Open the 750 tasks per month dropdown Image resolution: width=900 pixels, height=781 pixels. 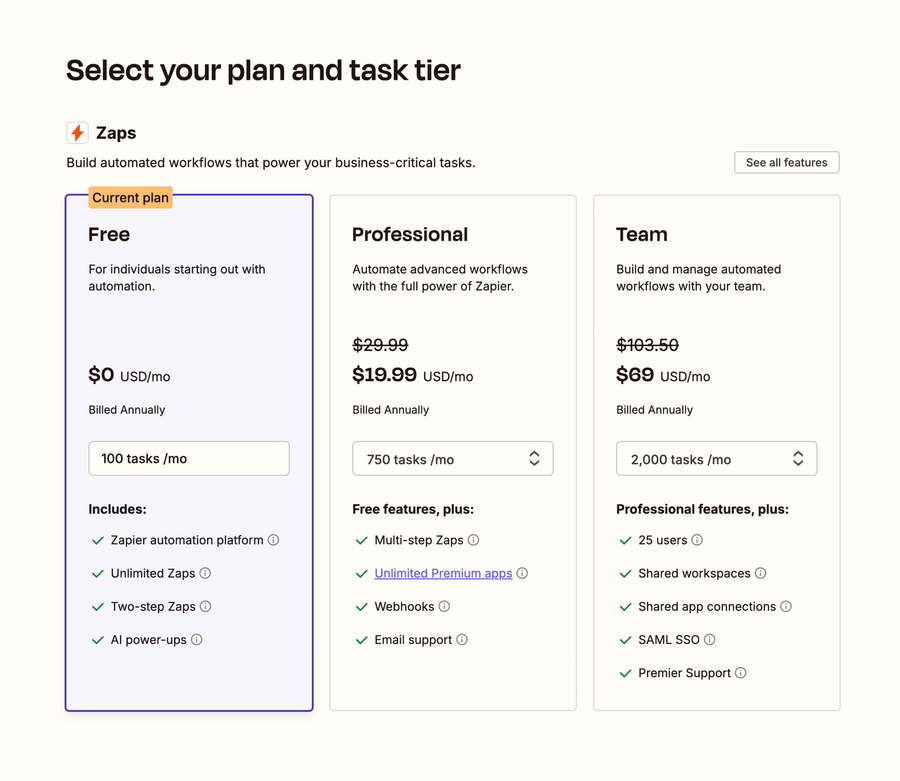click(452, 458)
